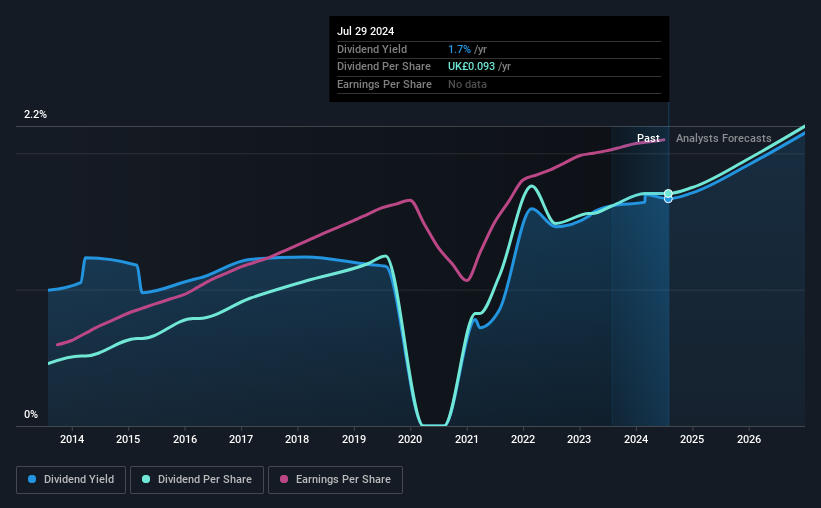Screen dimensions: 821x508
Task: Click the 2025 x-axis label
Action: coord(692,439)
